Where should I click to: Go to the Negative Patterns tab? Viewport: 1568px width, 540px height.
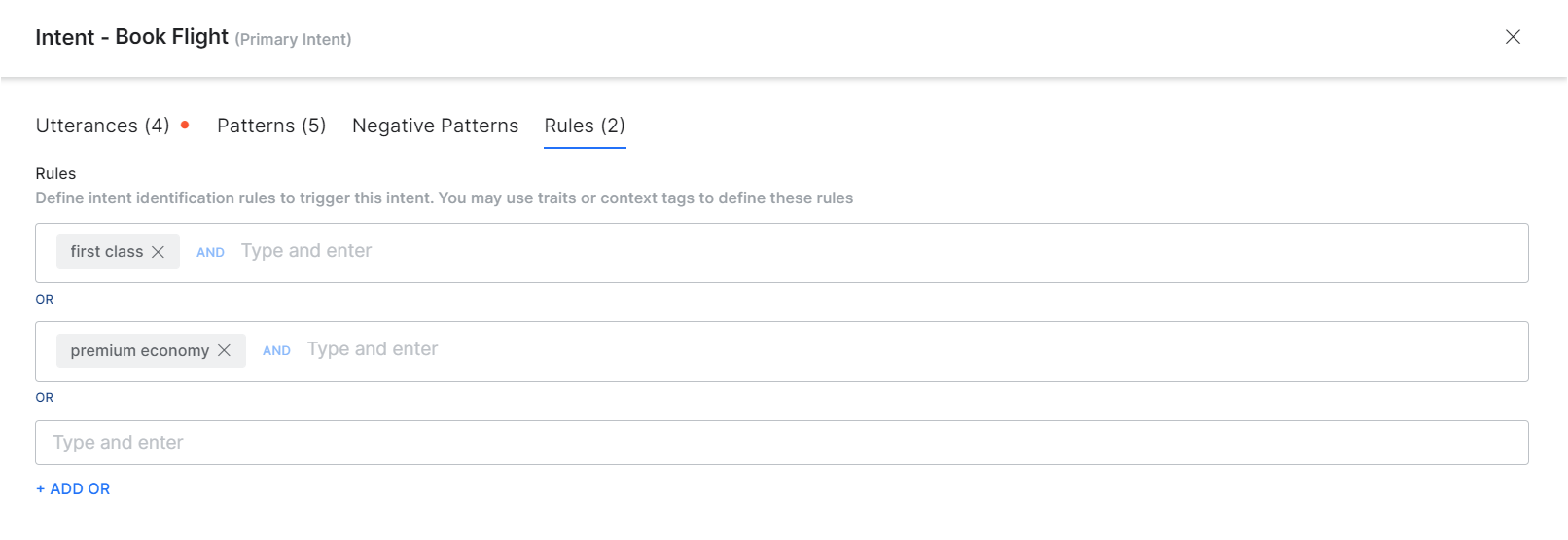435,126
